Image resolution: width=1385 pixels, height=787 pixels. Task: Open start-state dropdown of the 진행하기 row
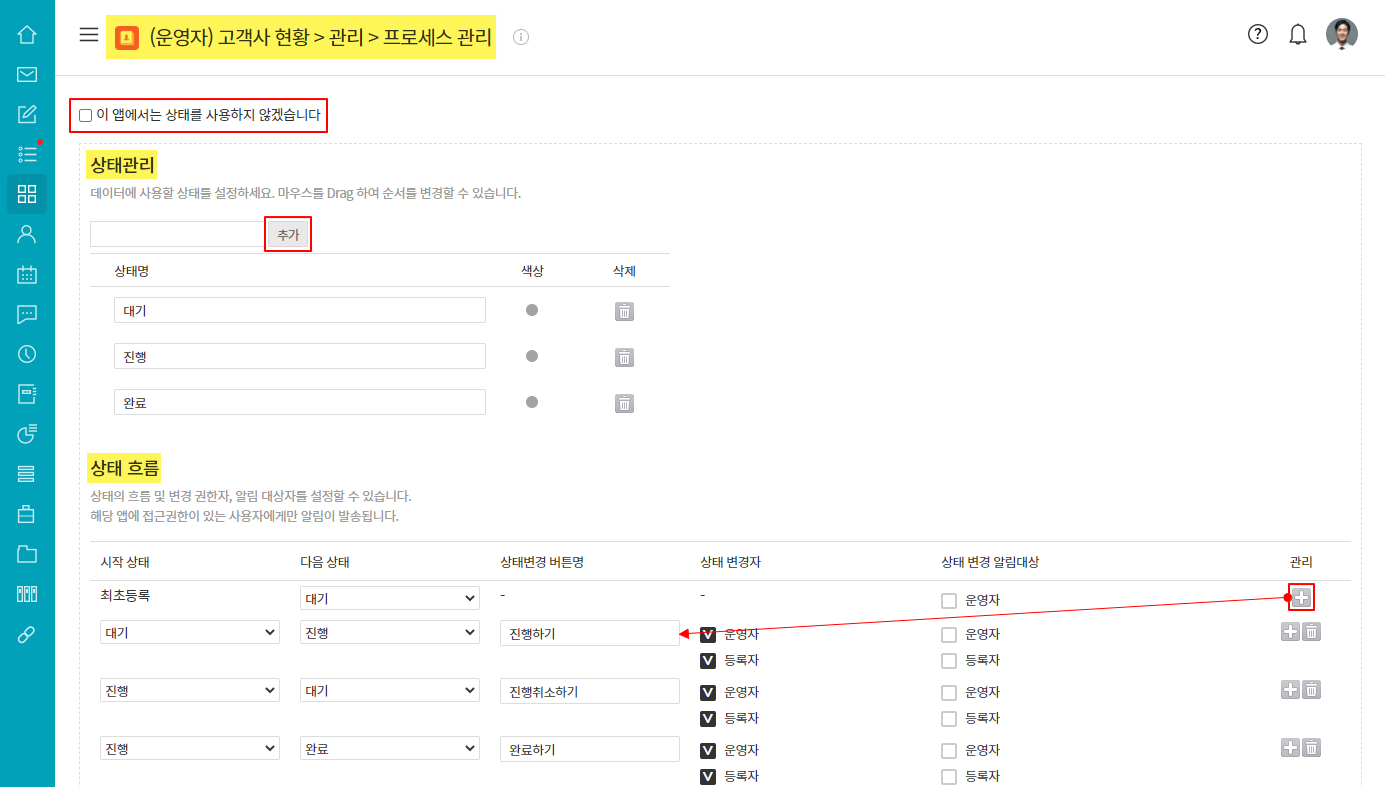[x=190, y=633]
